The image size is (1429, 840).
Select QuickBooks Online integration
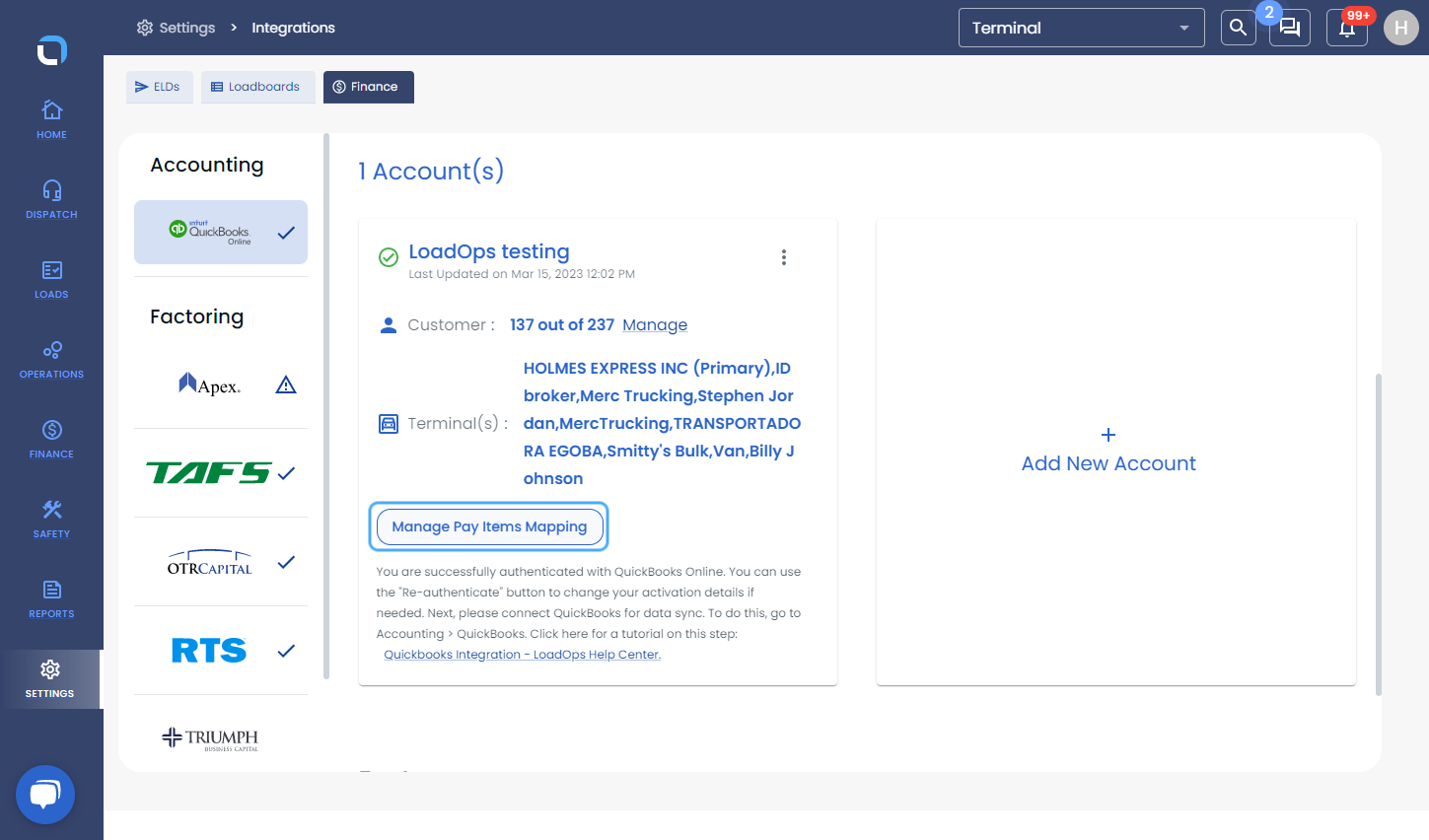221,233
